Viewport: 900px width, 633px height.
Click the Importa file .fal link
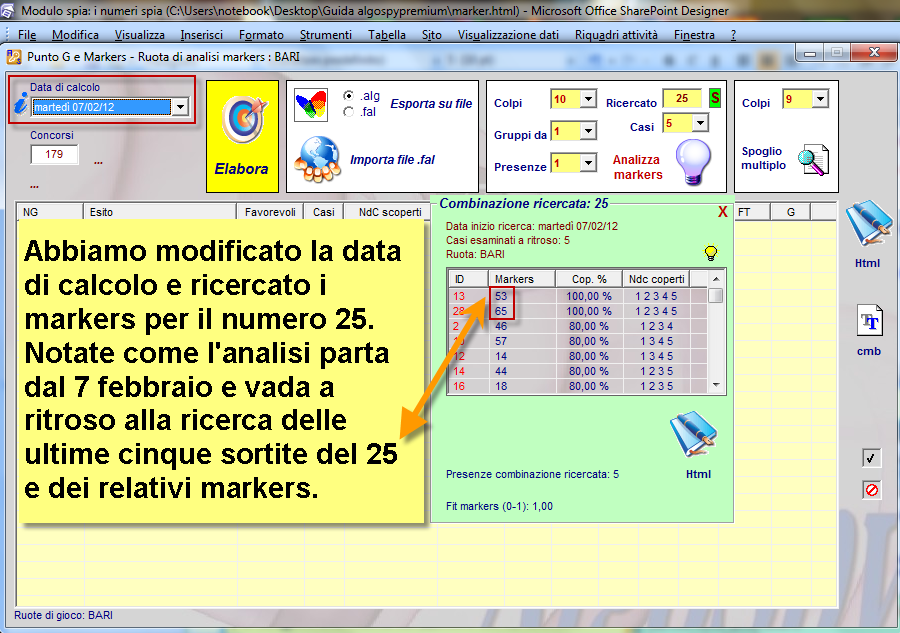click(x=393, y=160)
